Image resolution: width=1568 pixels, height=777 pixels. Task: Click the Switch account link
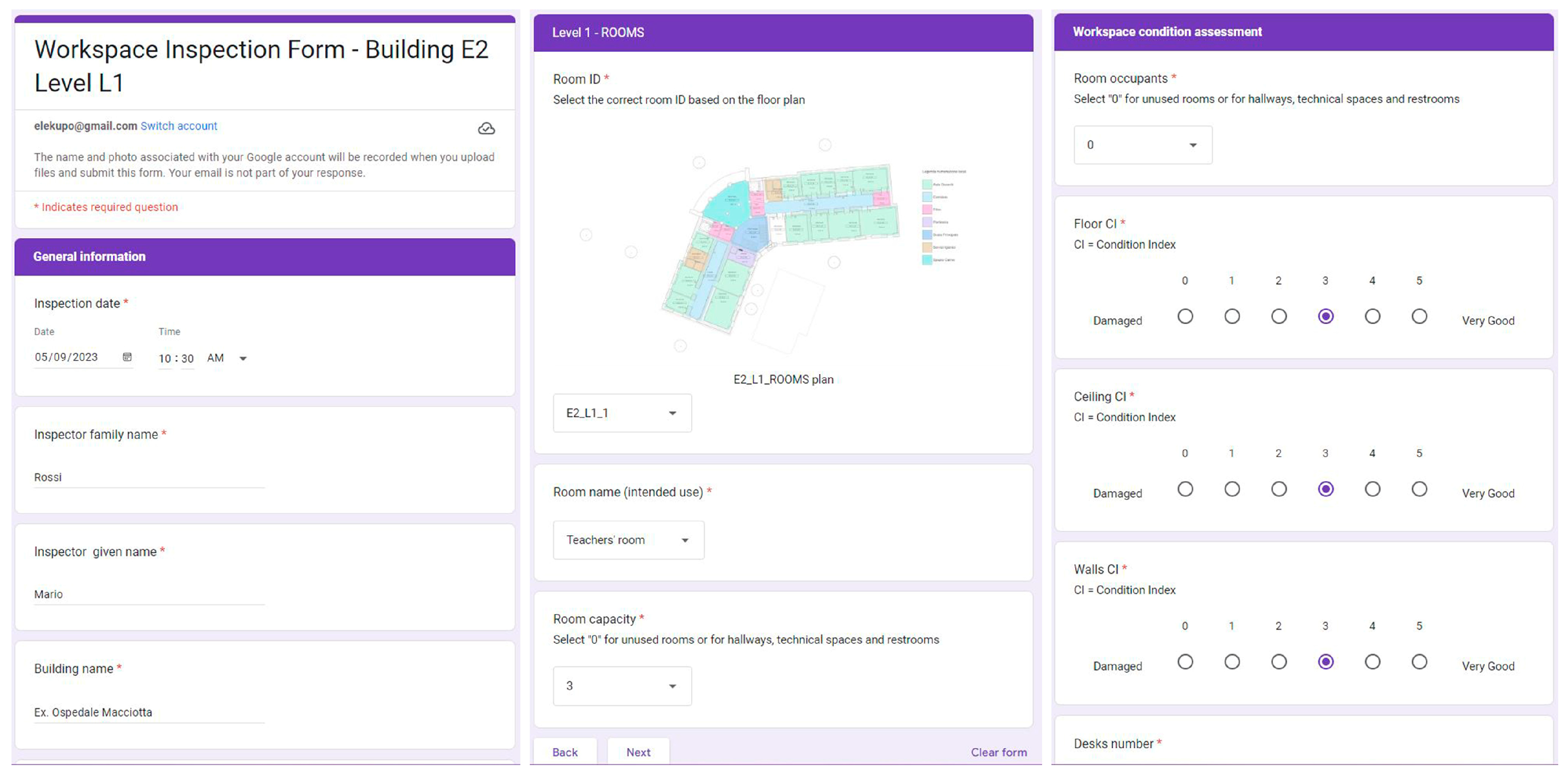(x=178, y=126)
